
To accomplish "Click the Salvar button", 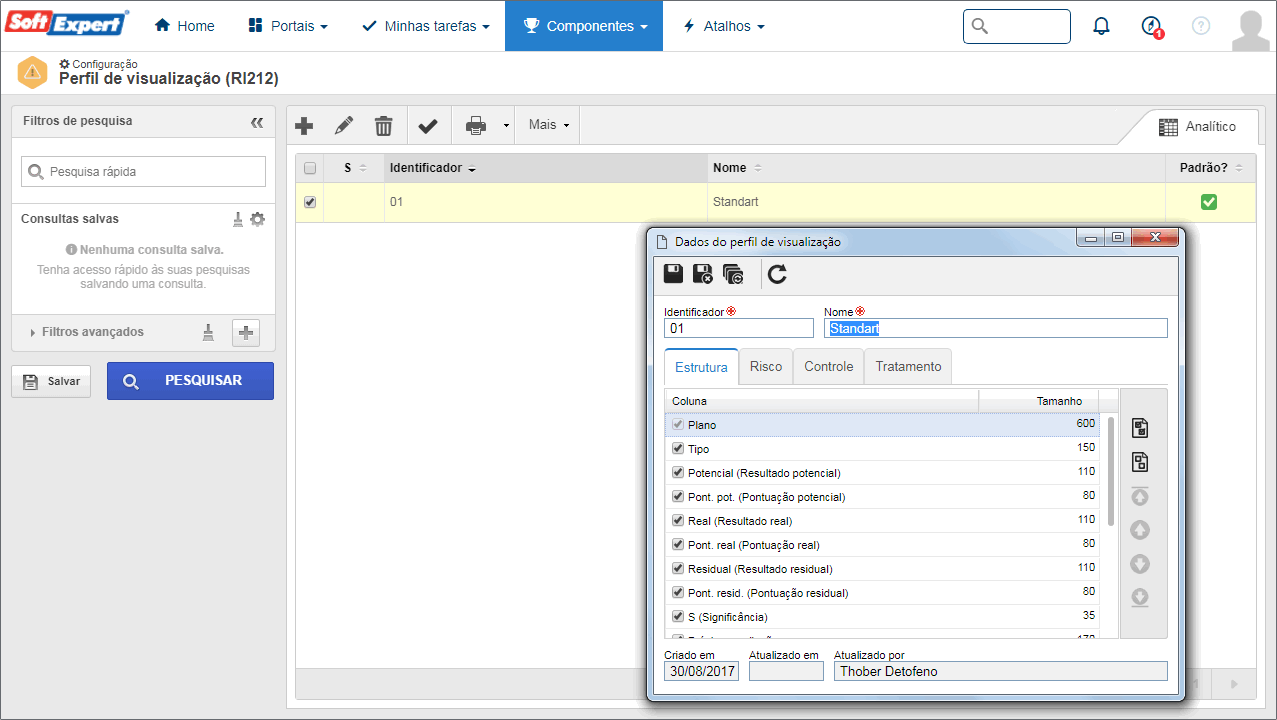I will (x=51, y=381).
